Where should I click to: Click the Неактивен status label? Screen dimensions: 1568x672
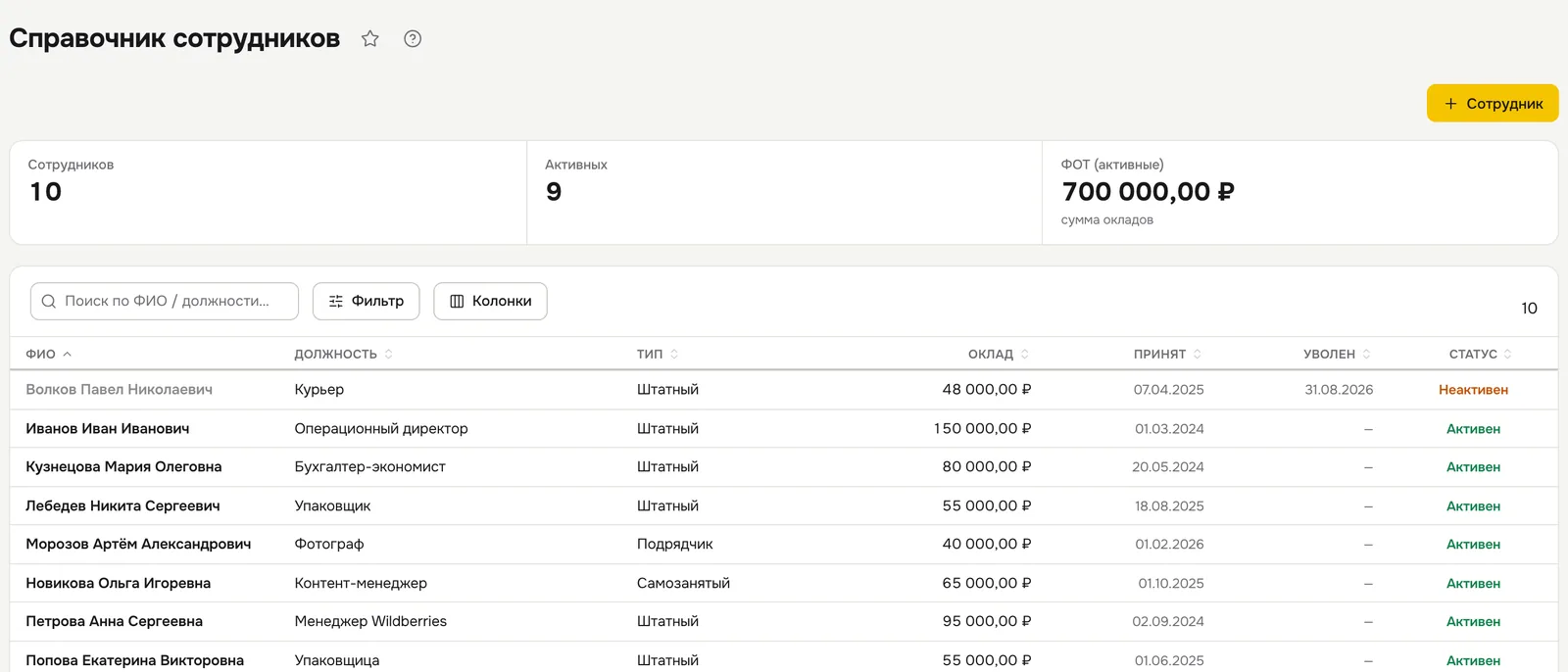click(x=1473, y=390)
